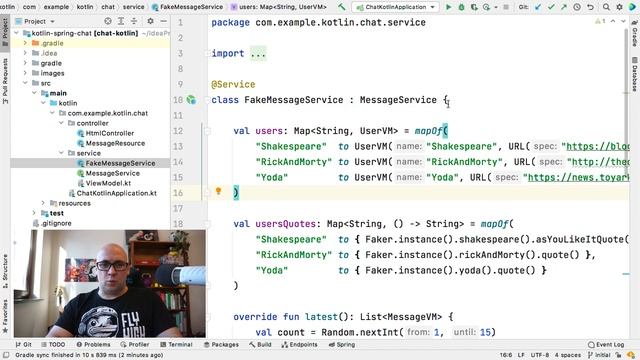Open Project panel options gear
Image resolution: width=640 pixels, height=360 pixels.
pyautogui.click(x=151, y=21)
